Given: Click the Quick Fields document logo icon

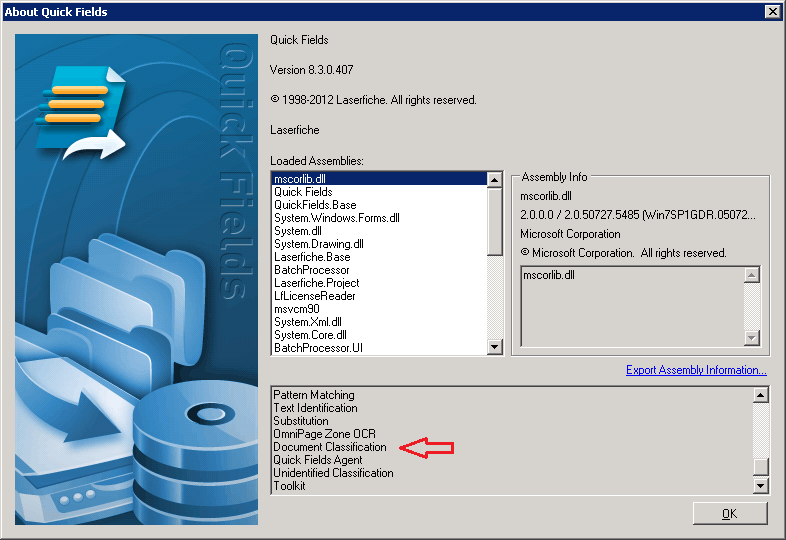Looking at the screenshot, I should coord(81,113).
